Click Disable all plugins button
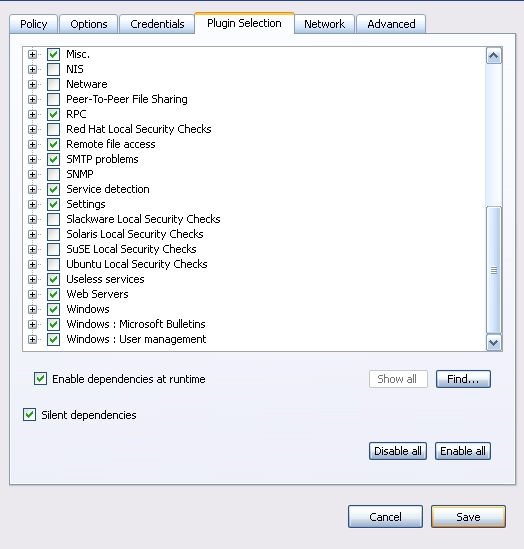 [x=398, y=451]
